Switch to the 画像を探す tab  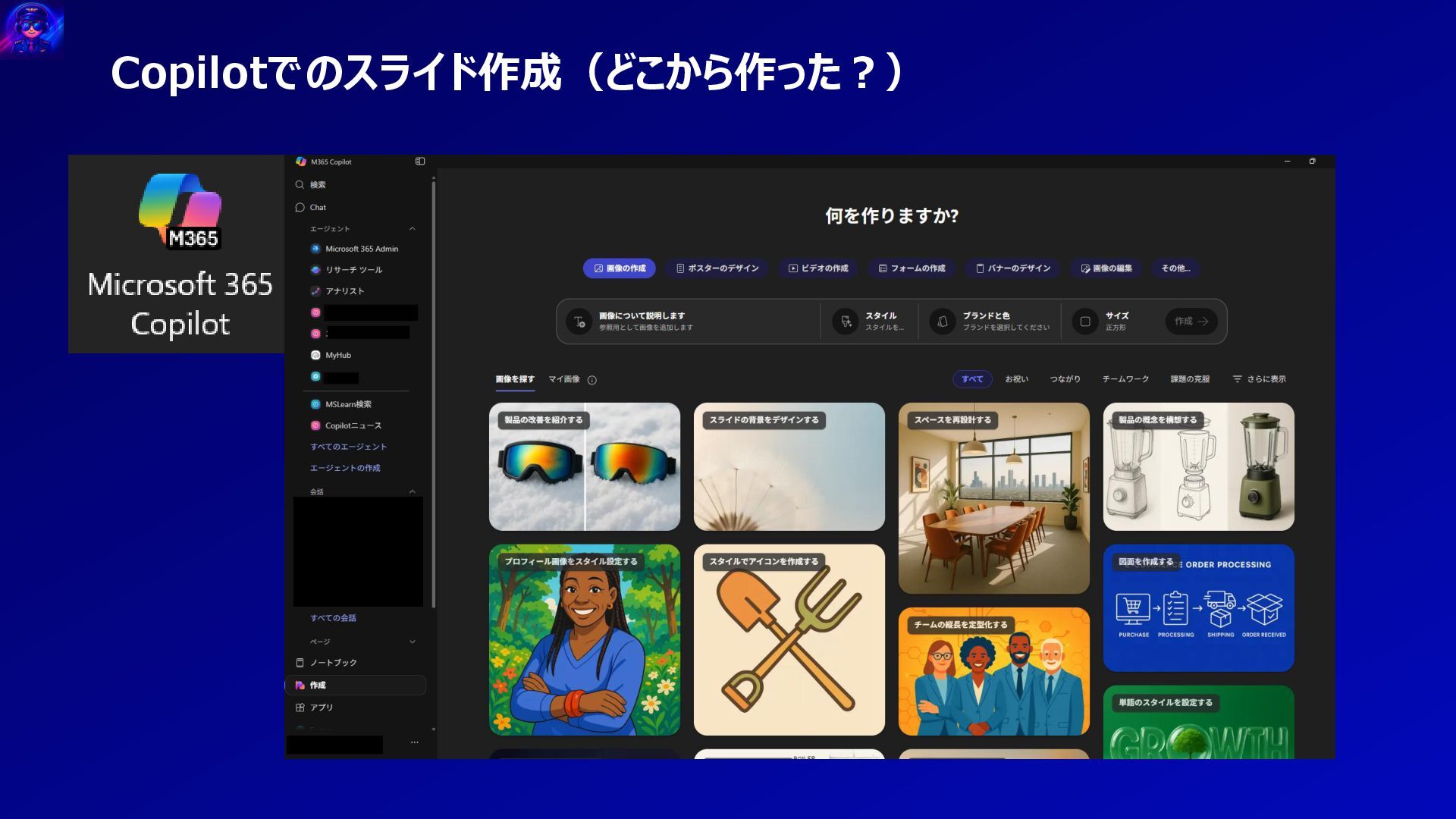point(515,379)
